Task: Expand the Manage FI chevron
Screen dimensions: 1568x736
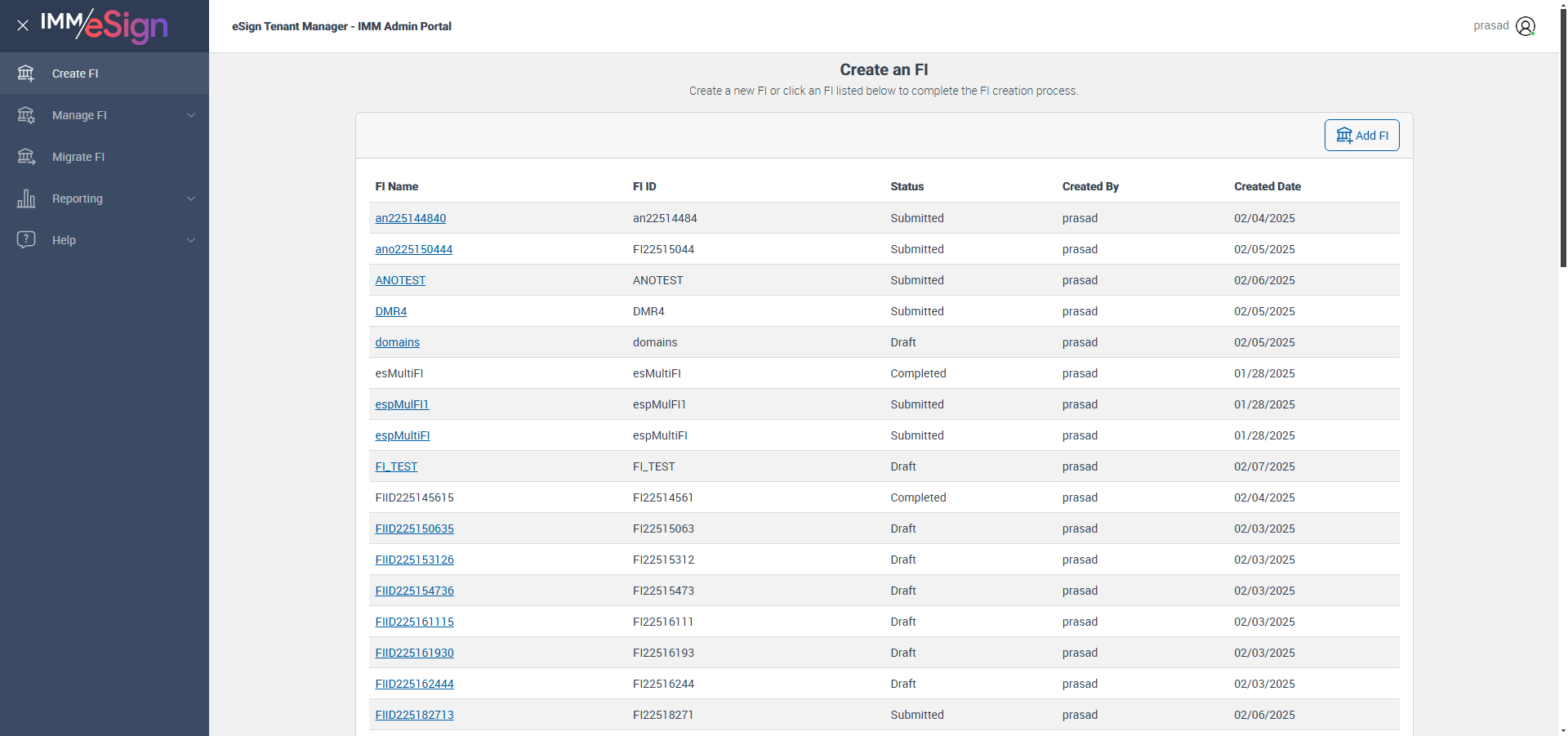Action: 191,115
